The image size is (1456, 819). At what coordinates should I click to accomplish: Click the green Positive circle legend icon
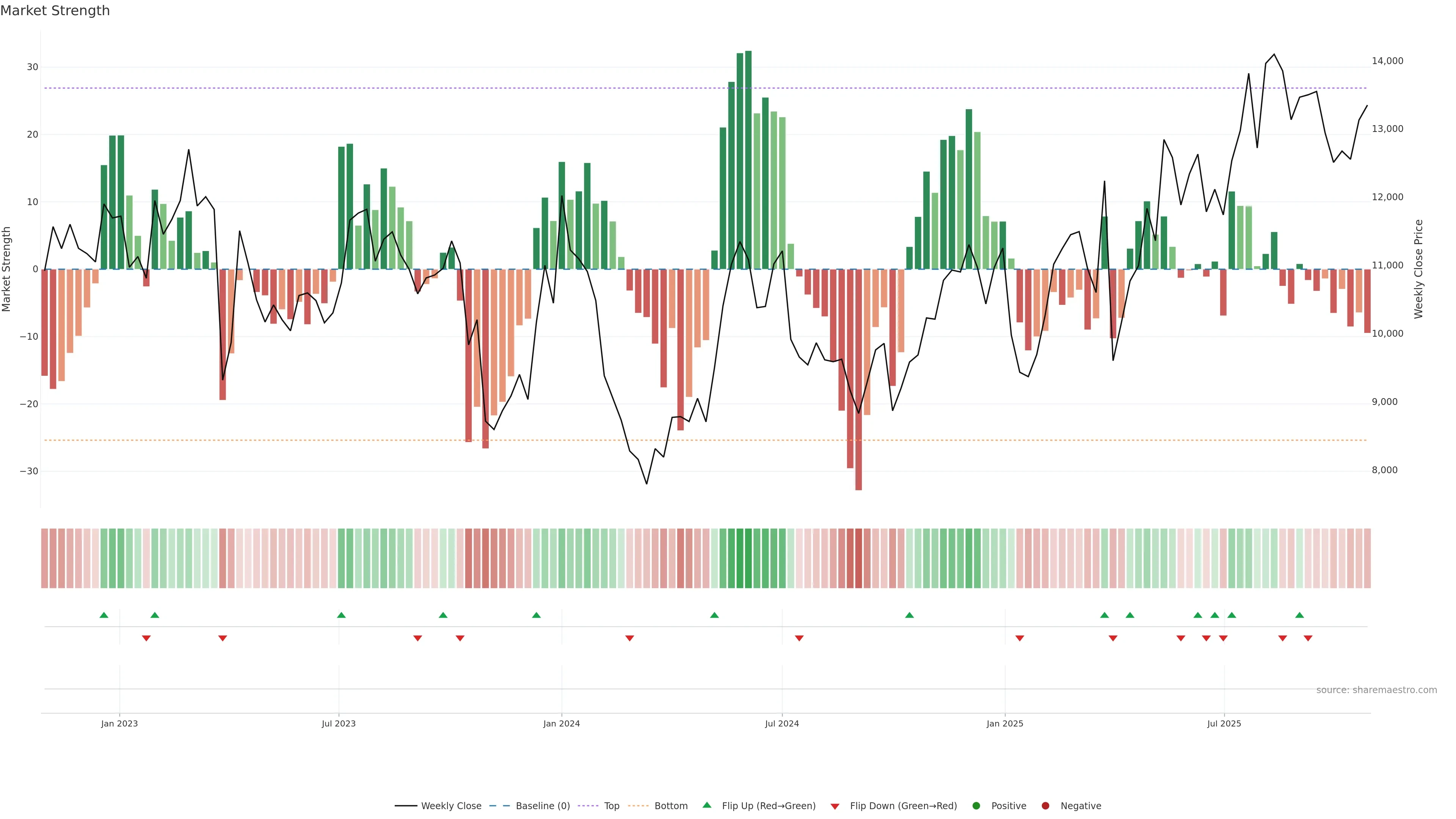[x=976, y=805]
